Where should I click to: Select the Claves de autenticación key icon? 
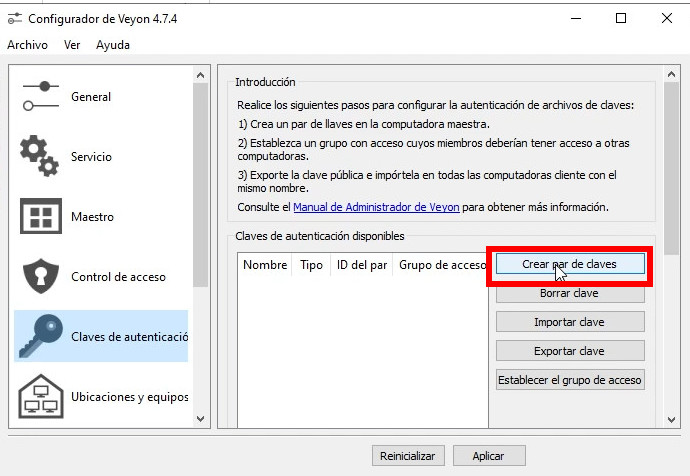click(x=41, y=337)
